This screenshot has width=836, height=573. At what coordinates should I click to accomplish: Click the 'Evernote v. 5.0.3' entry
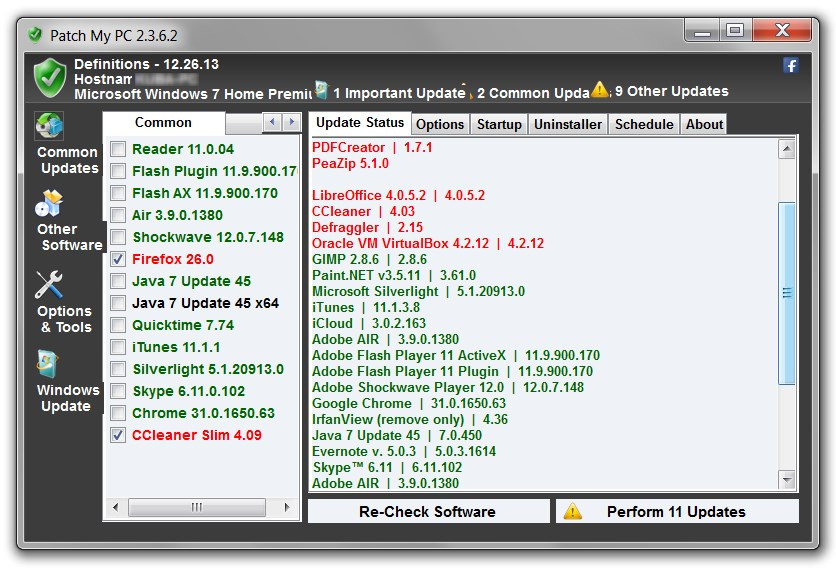pyautogui.click(x=404, y=451)
